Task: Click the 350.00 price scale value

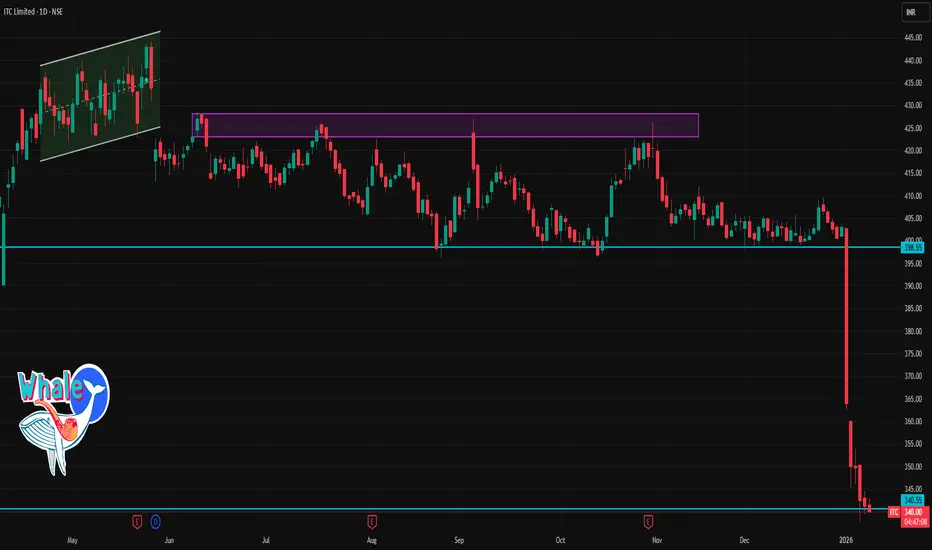Action: pos(913,466)
